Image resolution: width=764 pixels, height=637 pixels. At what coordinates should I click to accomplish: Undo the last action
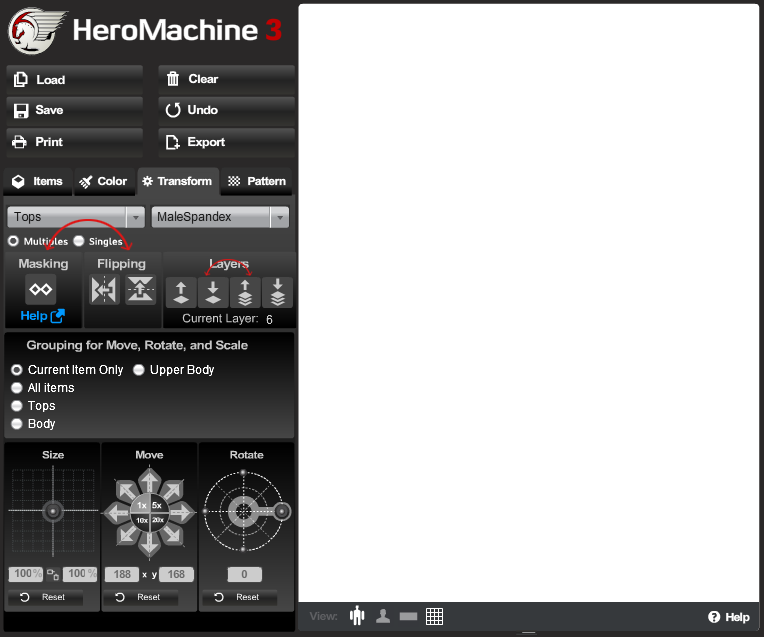[227, 110]
